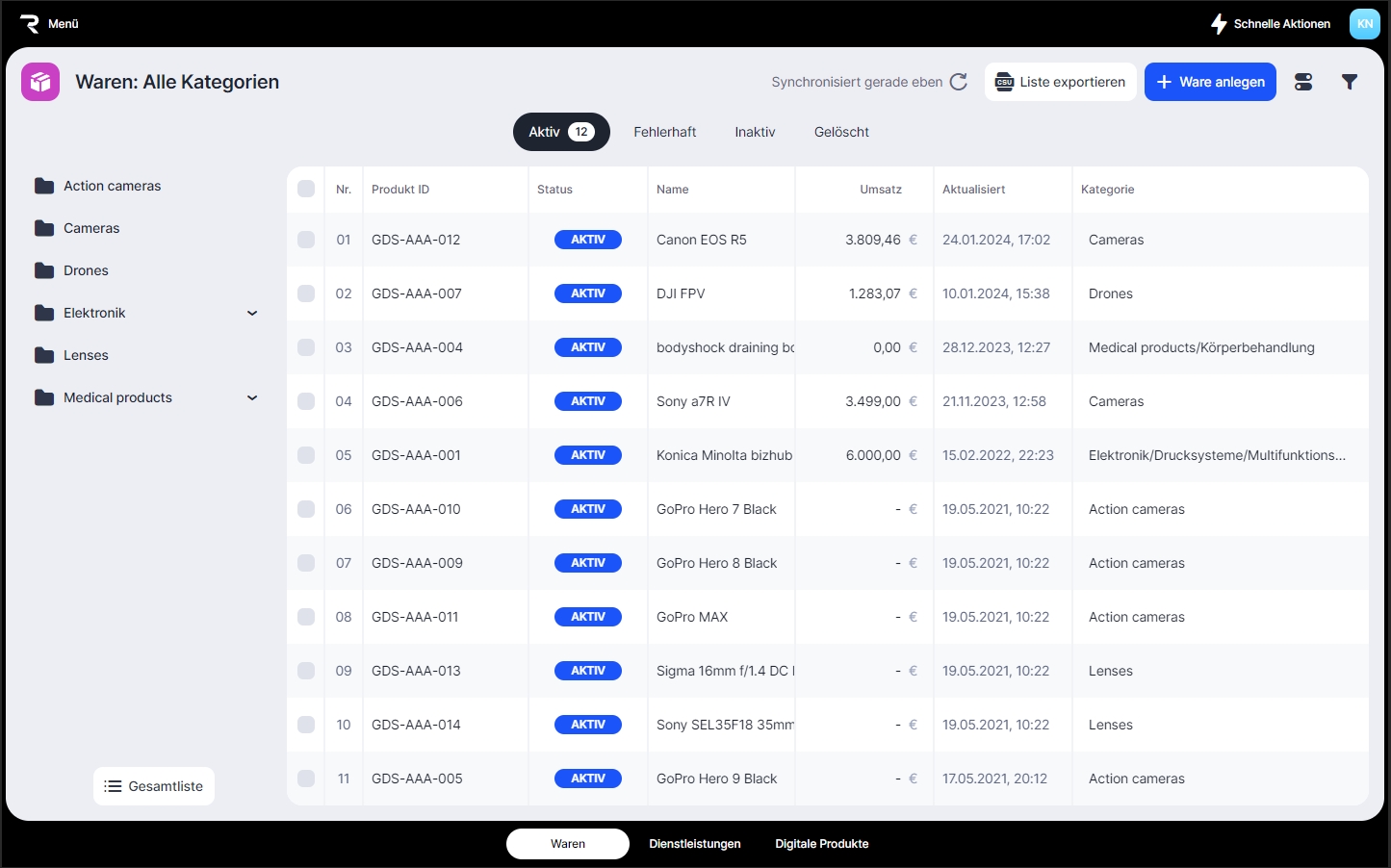Click the pink Waren box icon
Screen dimensions: 1391x868
click(40, 82)
